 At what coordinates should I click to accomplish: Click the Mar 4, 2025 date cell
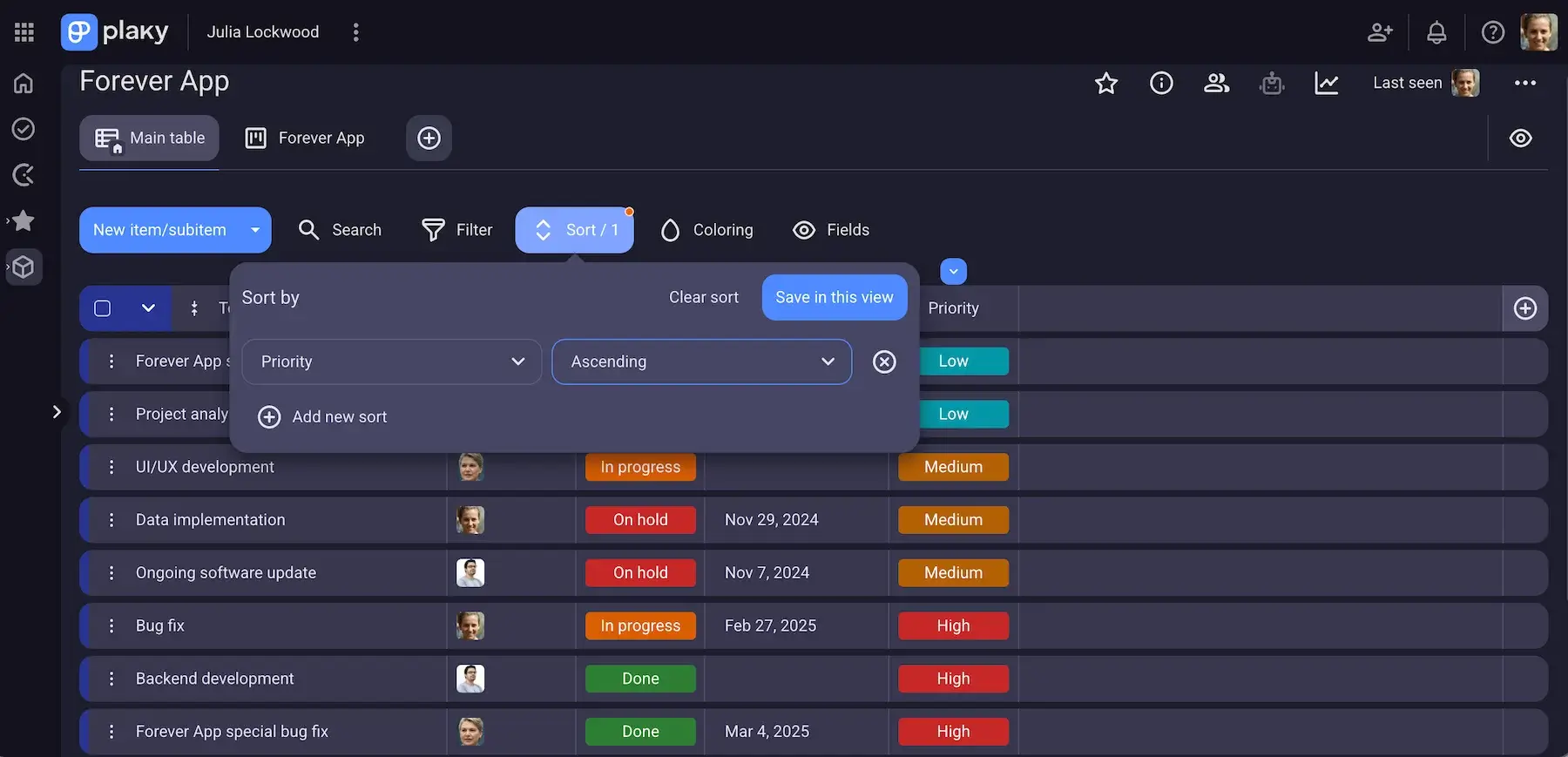tap(767, 732)
